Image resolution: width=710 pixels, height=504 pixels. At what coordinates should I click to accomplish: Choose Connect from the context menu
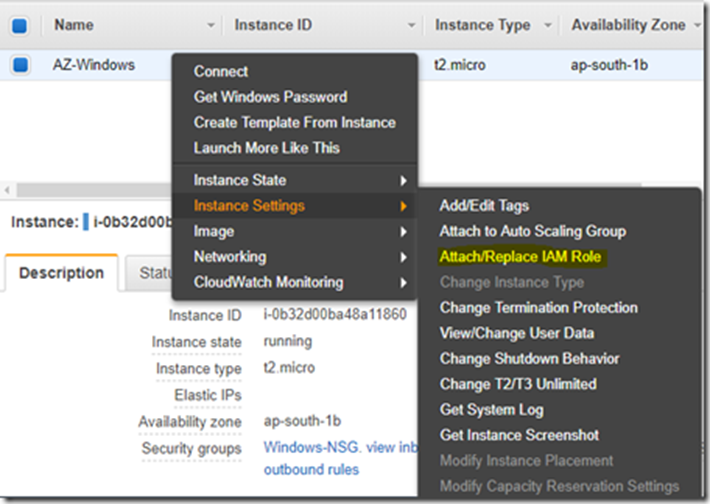tap(221, 71)
